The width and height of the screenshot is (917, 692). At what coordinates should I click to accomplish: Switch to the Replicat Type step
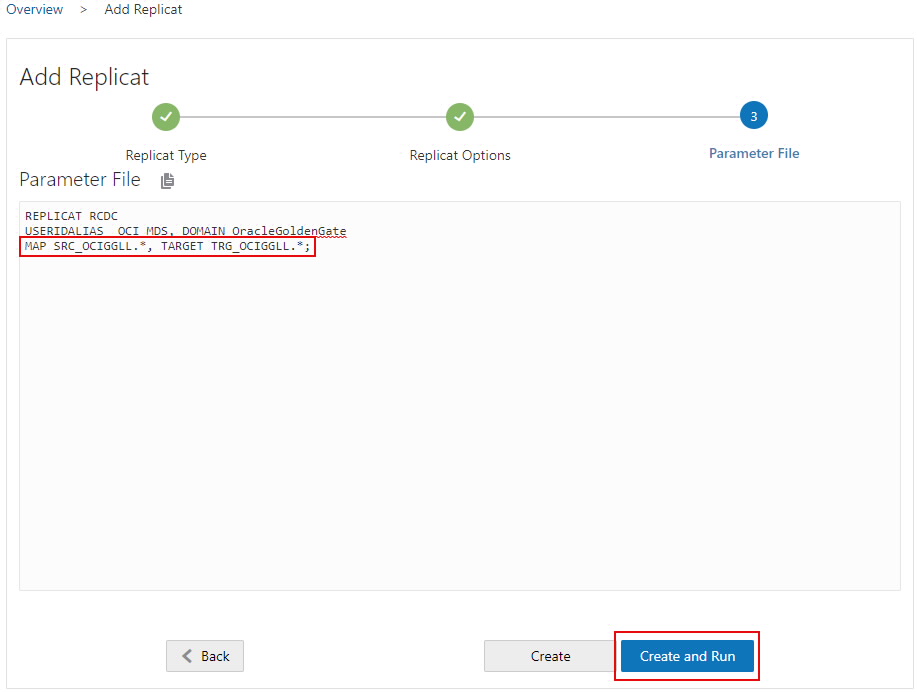pos(166,153)
